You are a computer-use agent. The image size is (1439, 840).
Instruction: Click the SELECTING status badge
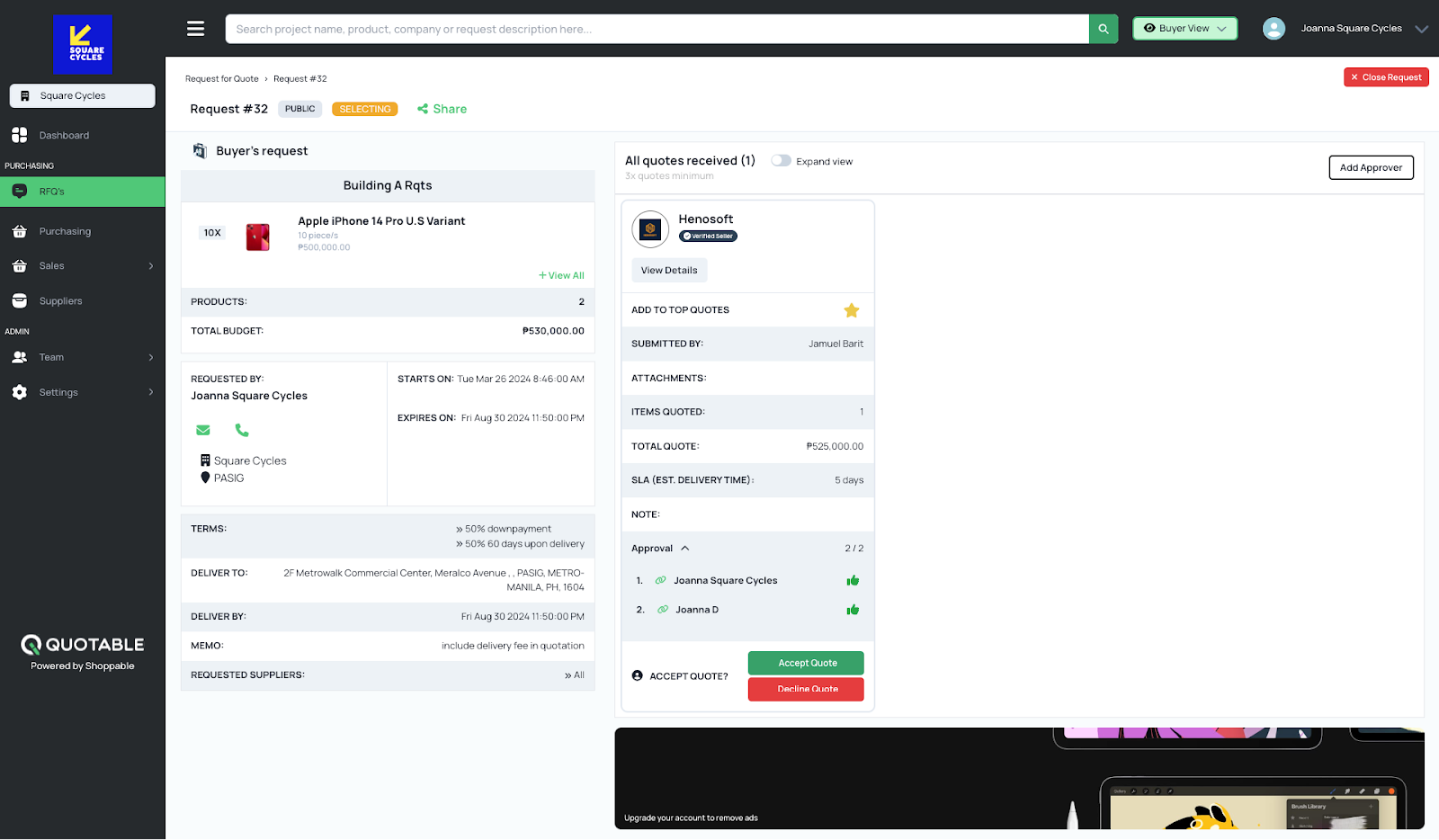pyautogui.click(x=365, y=109)
